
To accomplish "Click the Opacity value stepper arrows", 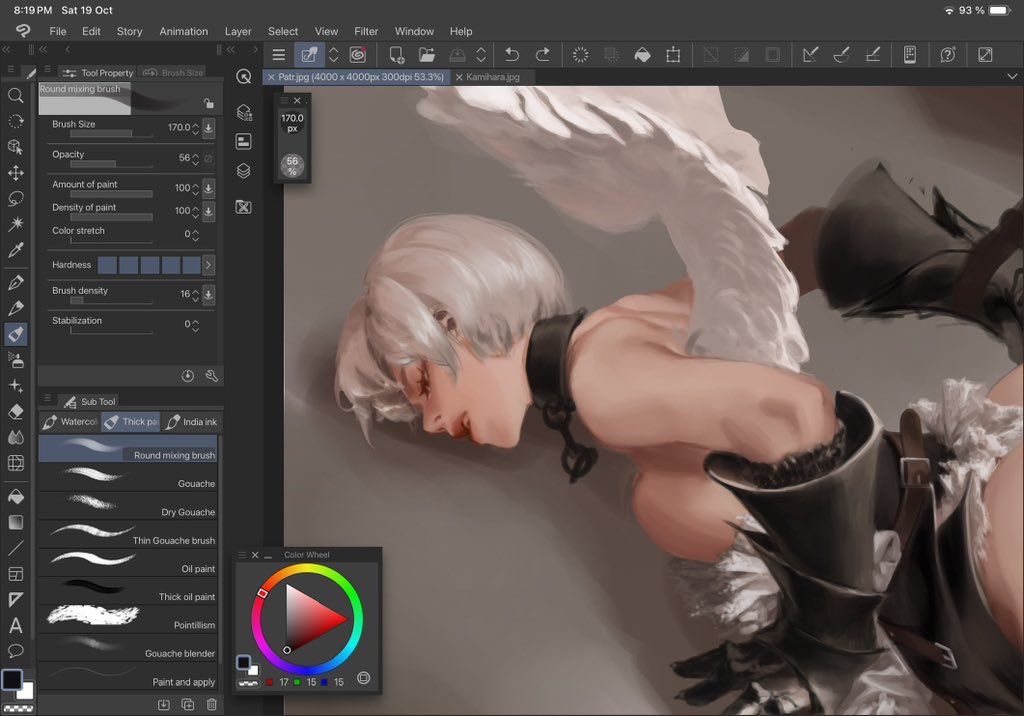I will (195, 158).
